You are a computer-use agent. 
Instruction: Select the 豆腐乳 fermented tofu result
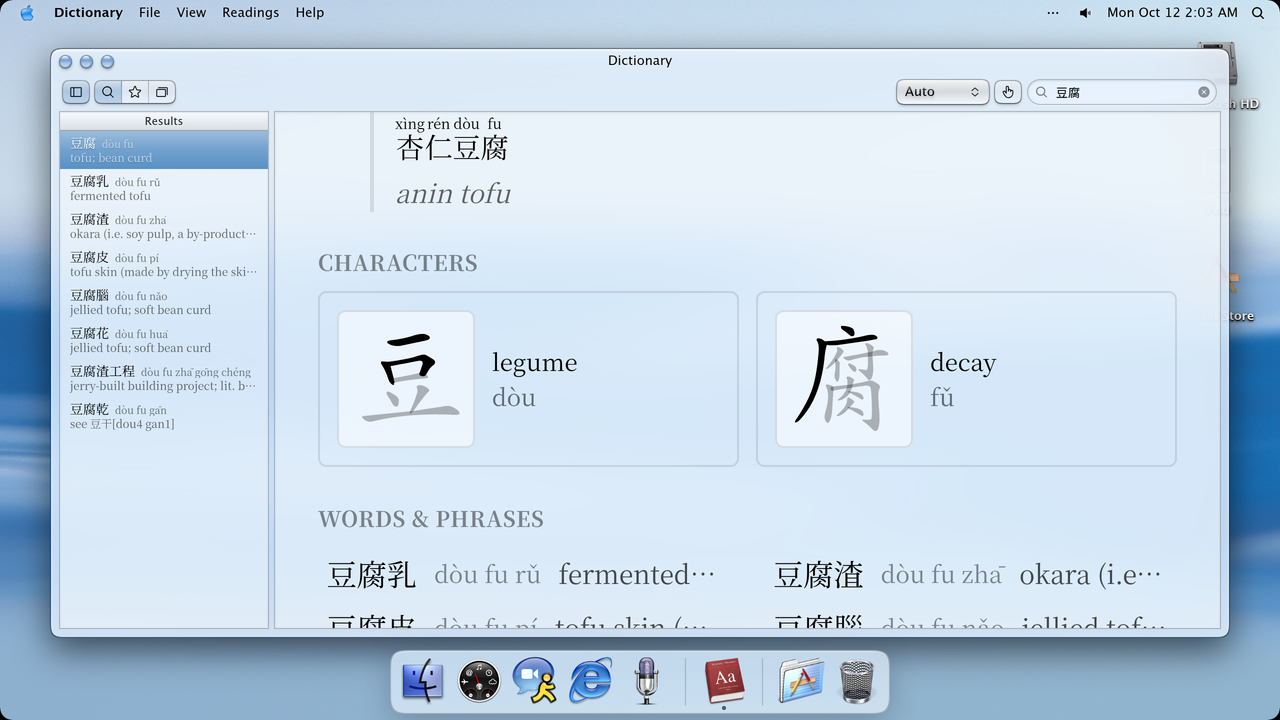tap(164, 188)
